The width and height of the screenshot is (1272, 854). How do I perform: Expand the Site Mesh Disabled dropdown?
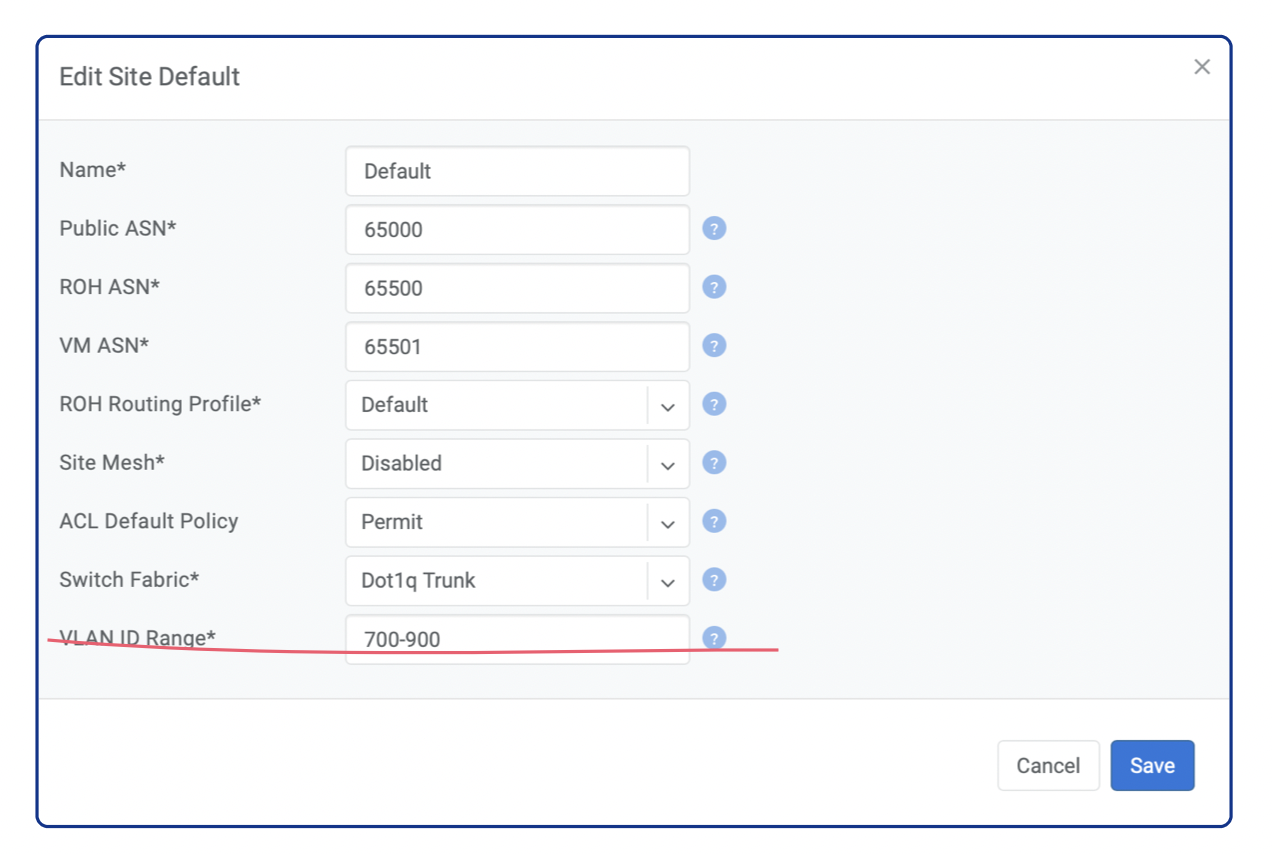(667, 463)
